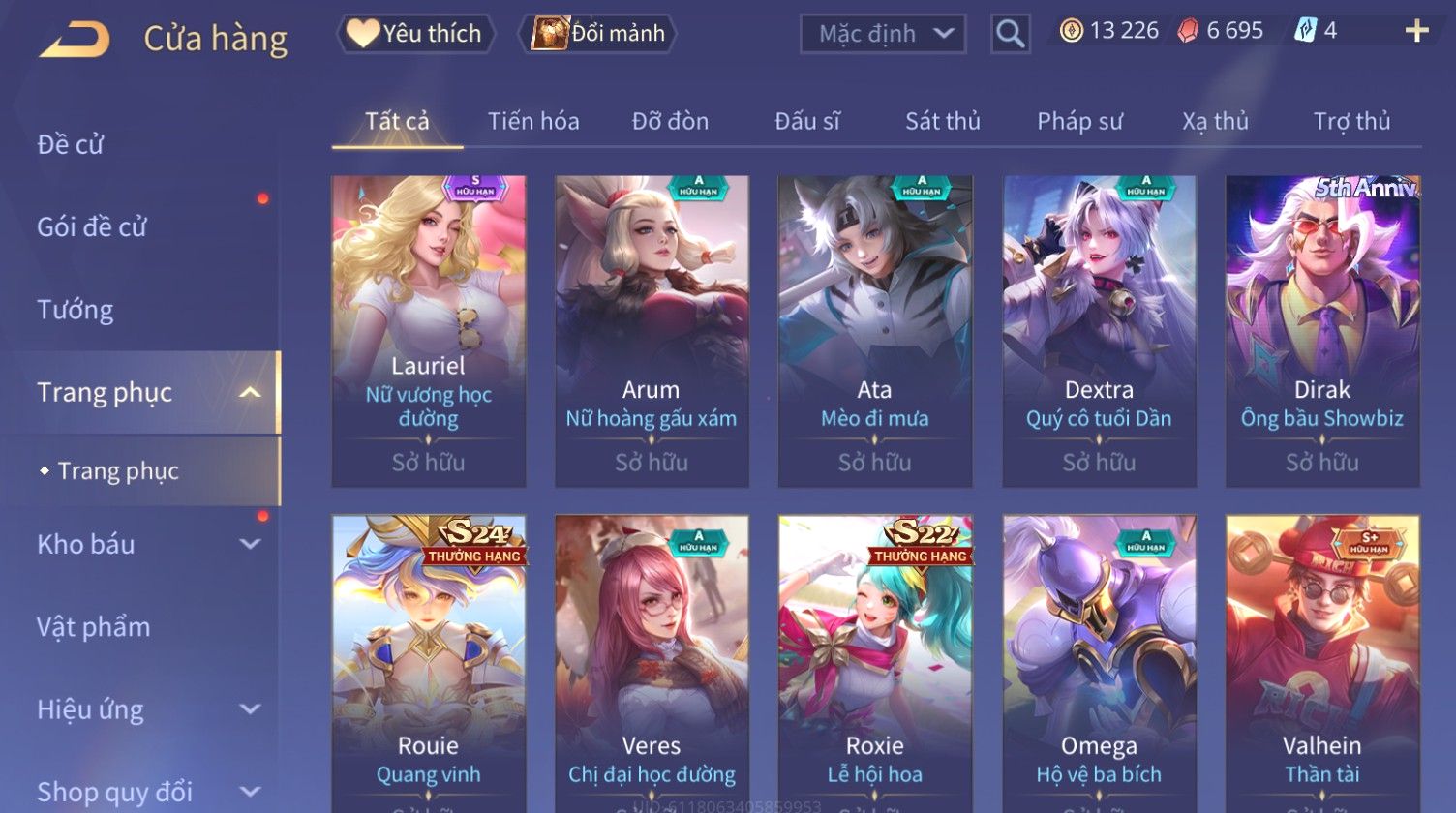Image resolution: width=1456 pixels, height=813 pixels.
Task: Collapse the Trang phục sidebar section
Action: 250,392
